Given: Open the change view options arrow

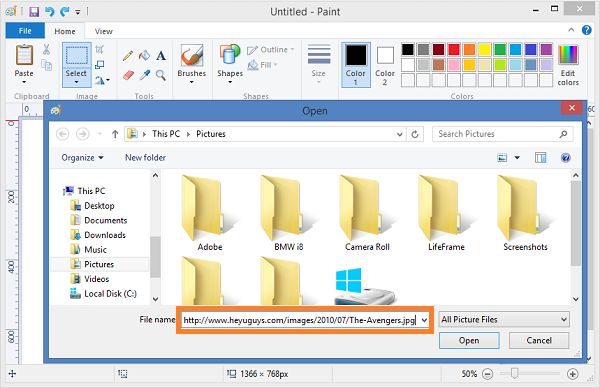Looking at the screenshot, I should point(517,158).
